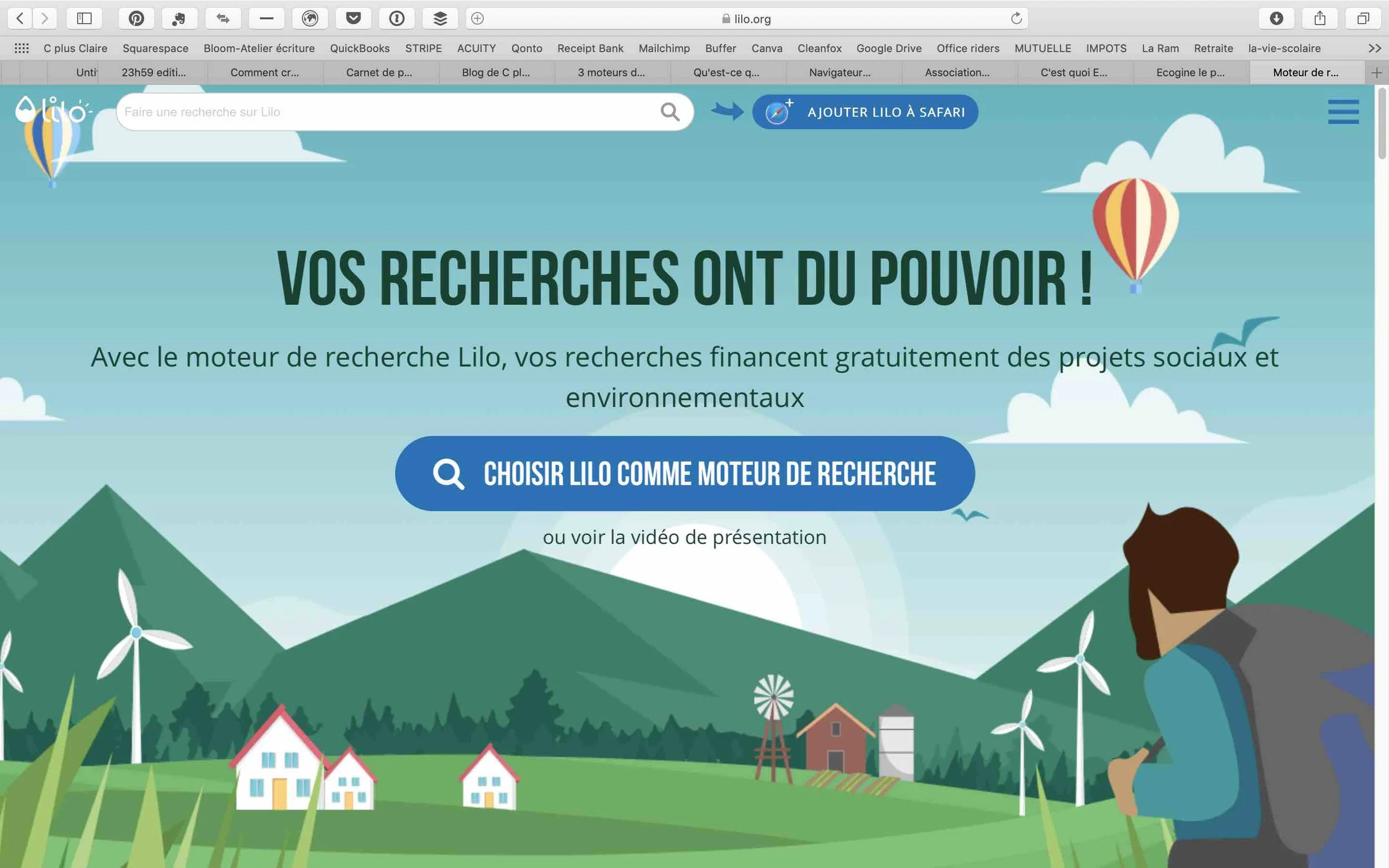This screenshot has width=1389, height=868.
Task: Click the Share icon in toolbar
Action: (1320, 18)
